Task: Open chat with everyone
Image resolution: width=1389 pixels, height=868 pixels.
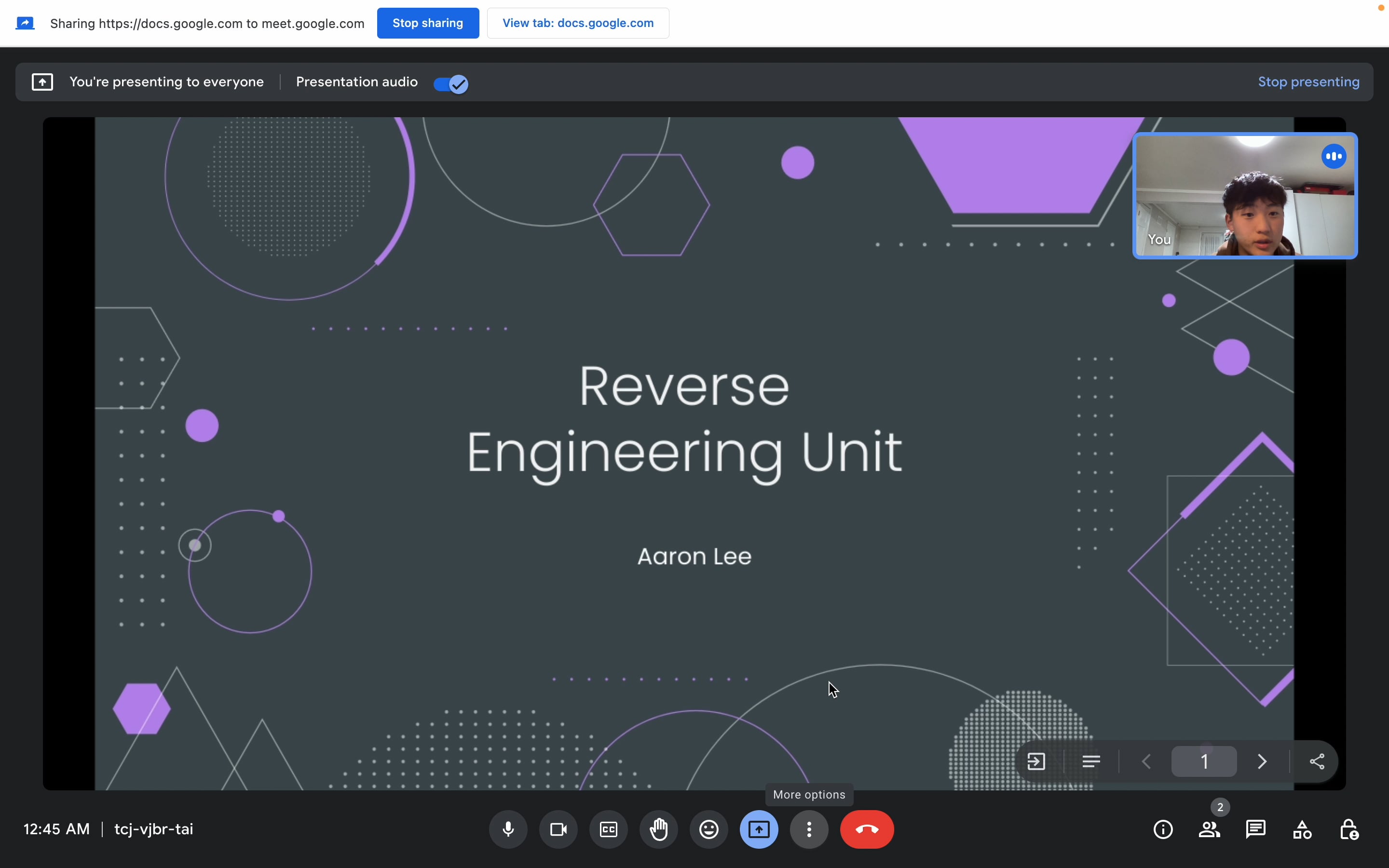Action: (x=1256, y=829)
